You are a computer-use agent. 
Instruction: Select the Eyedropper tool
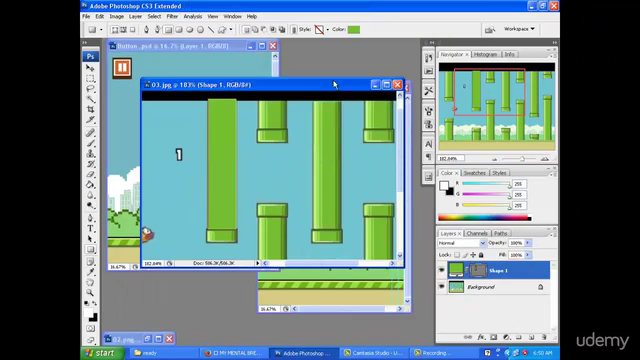[x=90, y=272]
